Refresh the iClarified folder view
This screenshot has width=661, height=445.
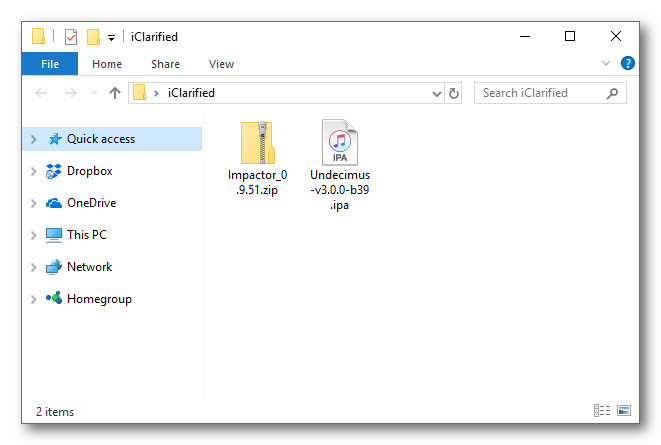click(x=454, y=93)
